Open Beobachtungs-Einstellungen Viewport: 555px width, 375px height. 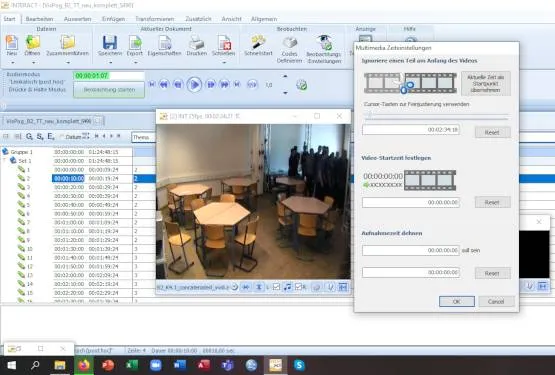tap(325, 42)
